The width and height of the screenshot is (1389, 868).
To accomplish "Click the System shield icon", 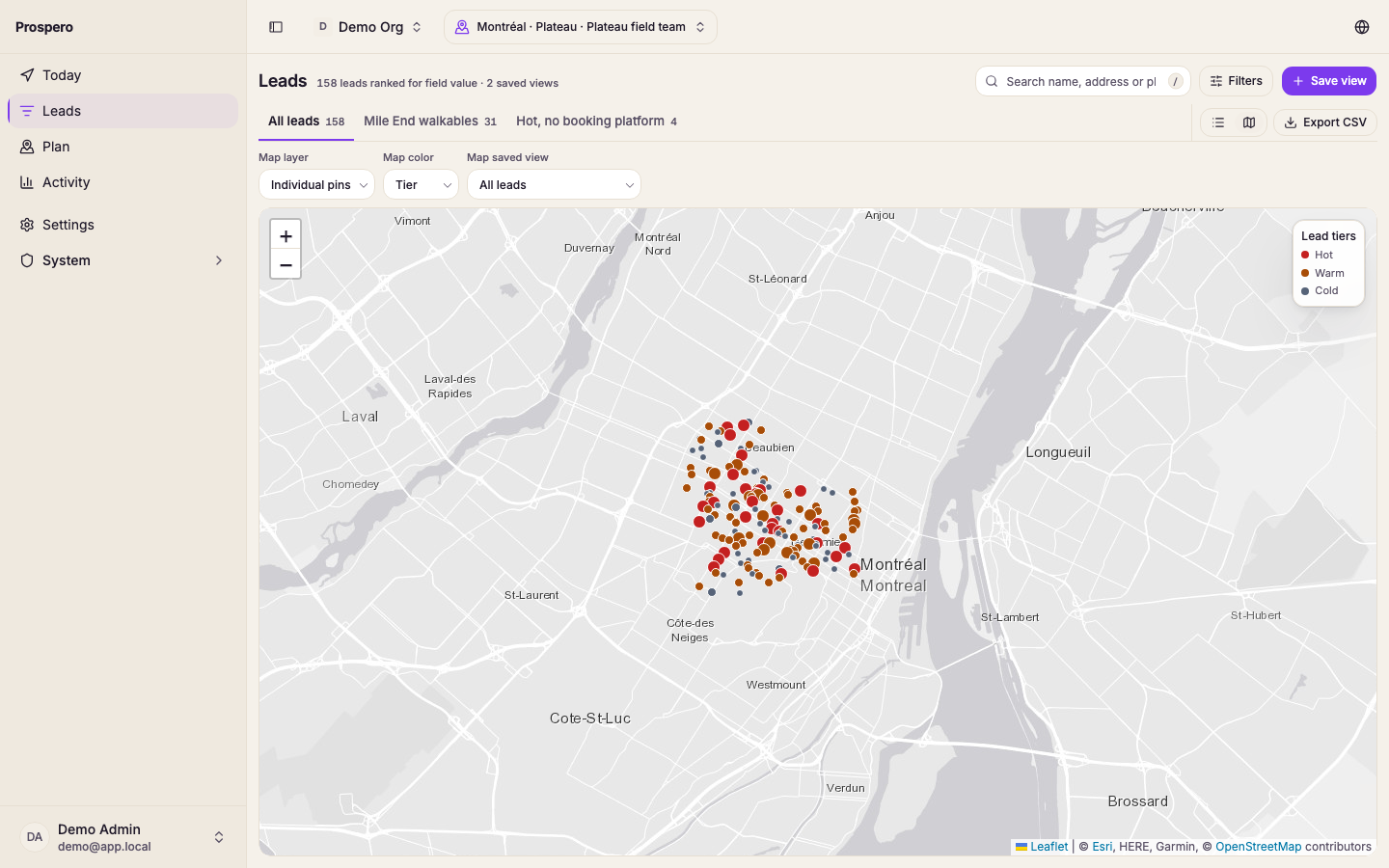I will pyautogui.click(x=27, y=260).
